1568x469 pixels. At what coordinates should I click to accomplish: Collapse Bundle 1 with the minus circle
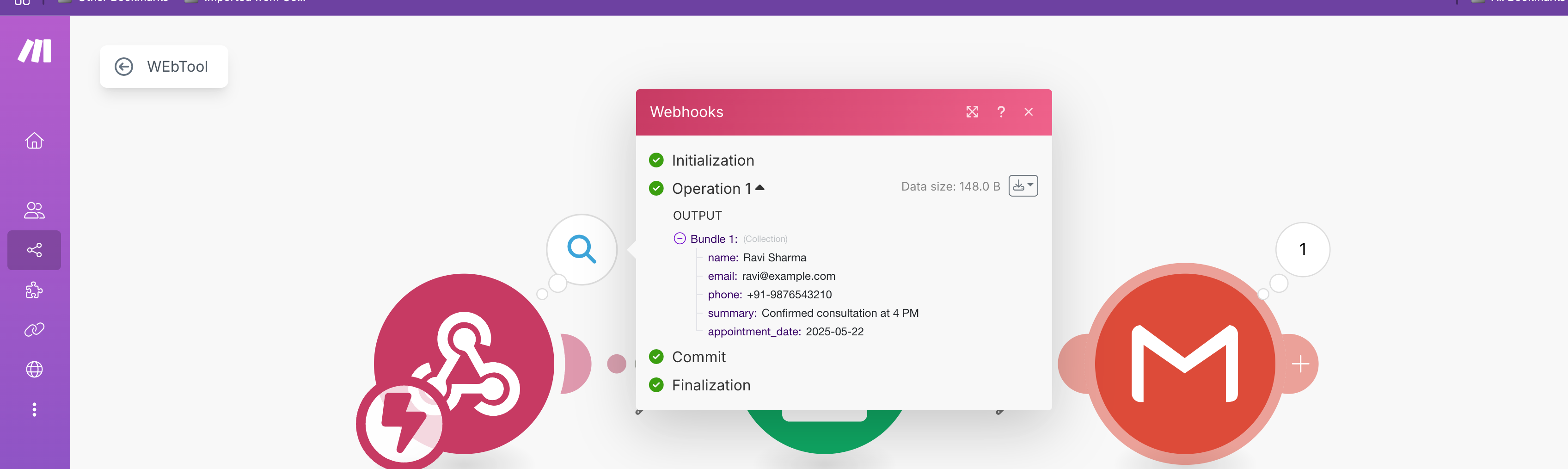point(680,238)
